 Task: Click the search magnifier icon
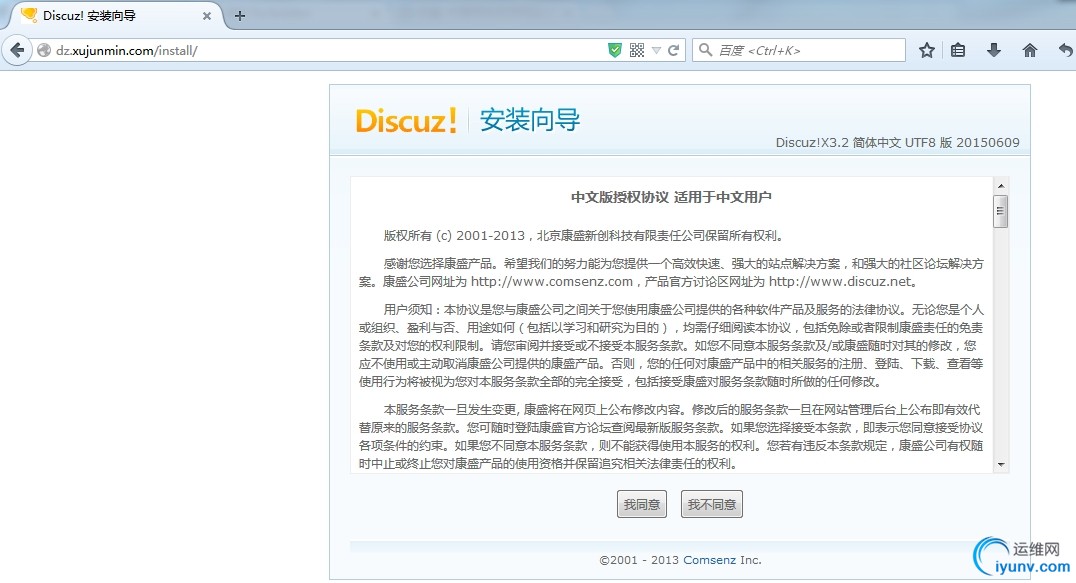coord(705,50)
